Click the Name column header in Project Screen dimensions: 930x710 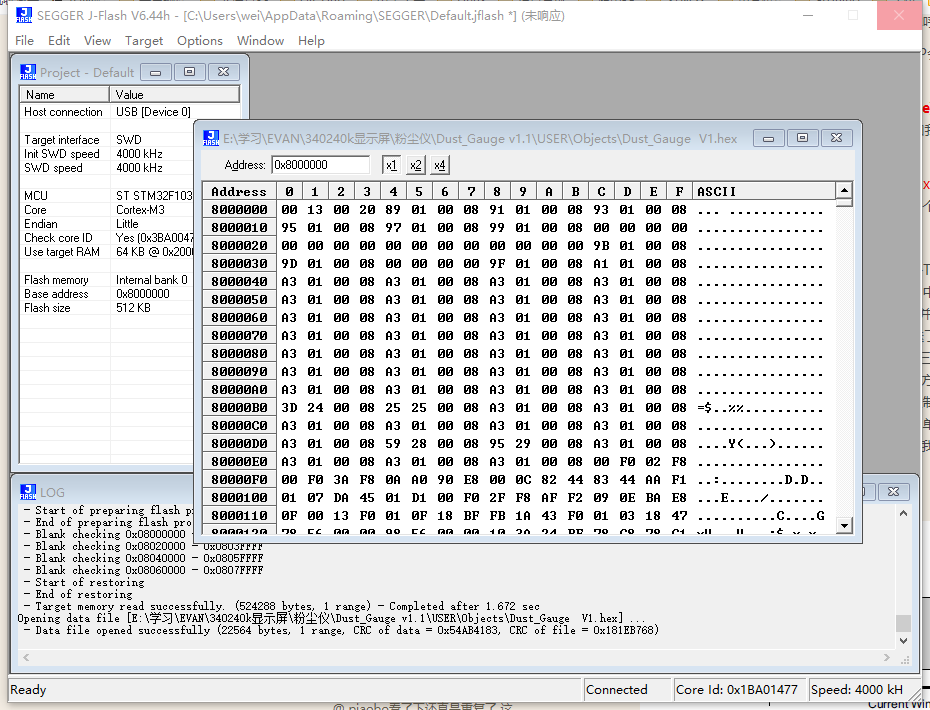(65, 94)
